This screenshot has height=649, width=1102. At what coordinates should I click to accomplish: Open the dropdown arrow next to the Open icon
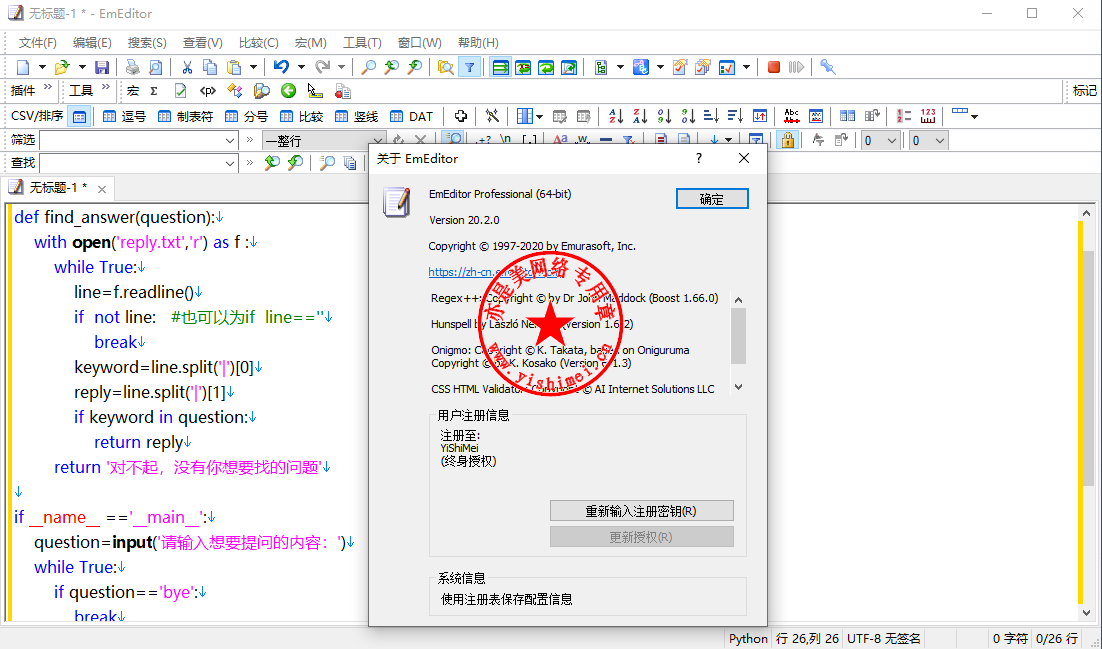pyautogui.click(x=82, y=68)
